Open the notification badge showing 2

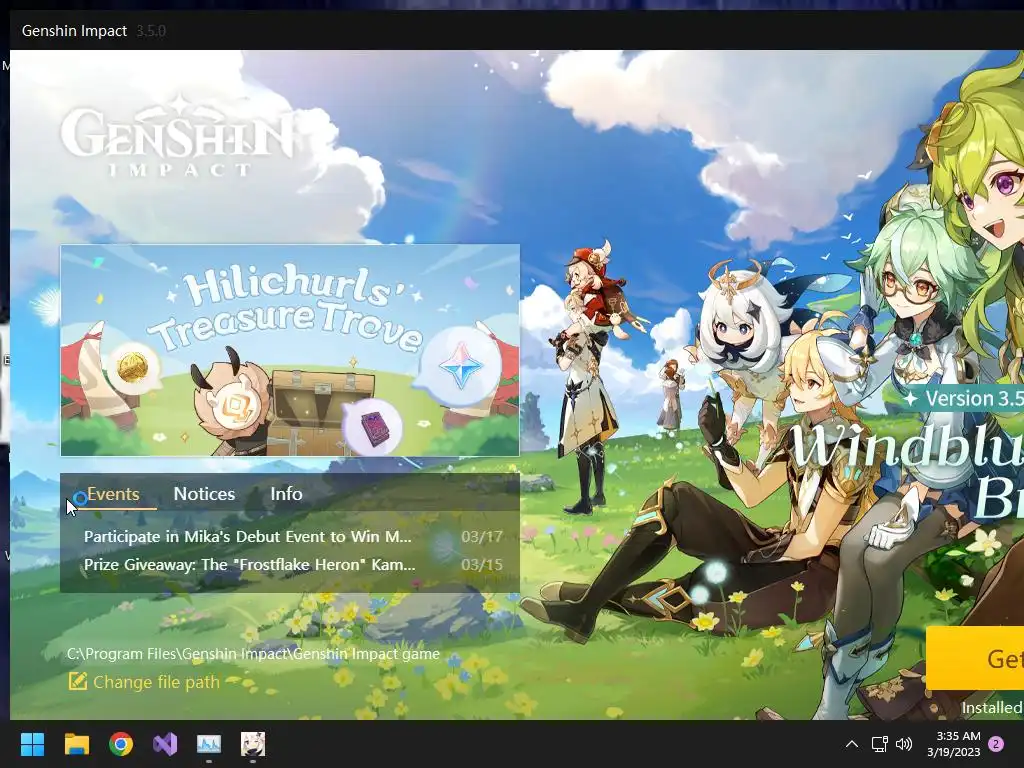[996, 744]
